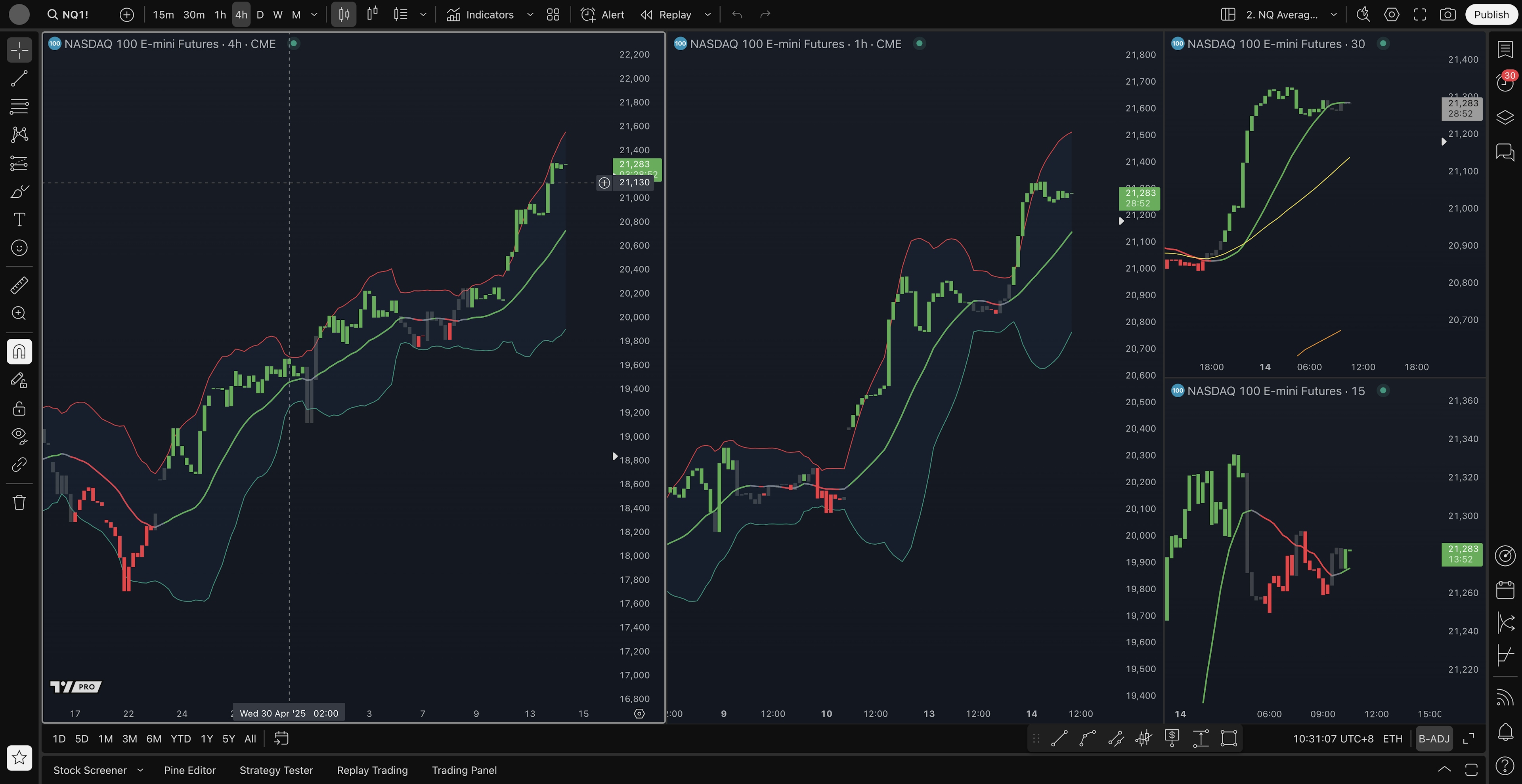The width and height of the screenshot is (1522, 784).
Task: Click the Publish button
Action: [1491, 15]
